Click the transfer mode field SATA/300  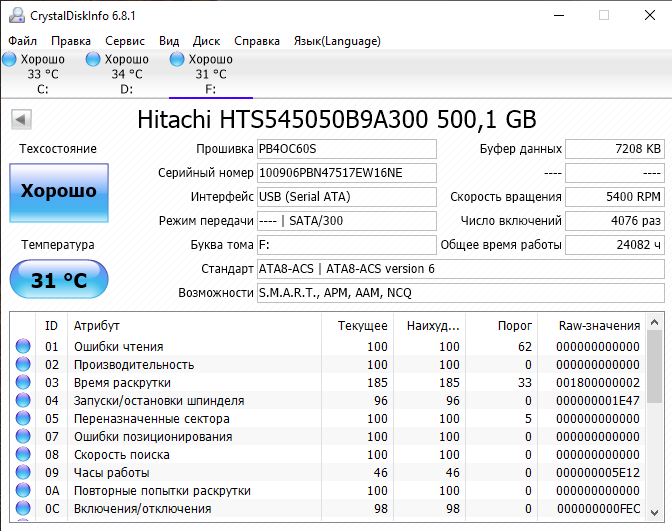[347, 221]
